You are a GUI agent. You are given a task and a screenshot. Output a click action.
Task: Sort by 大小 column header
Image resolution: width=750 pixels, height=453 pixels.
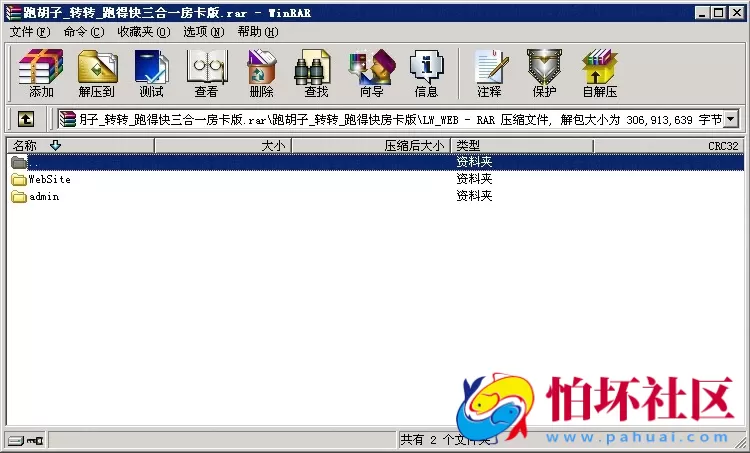pos(223,145)
